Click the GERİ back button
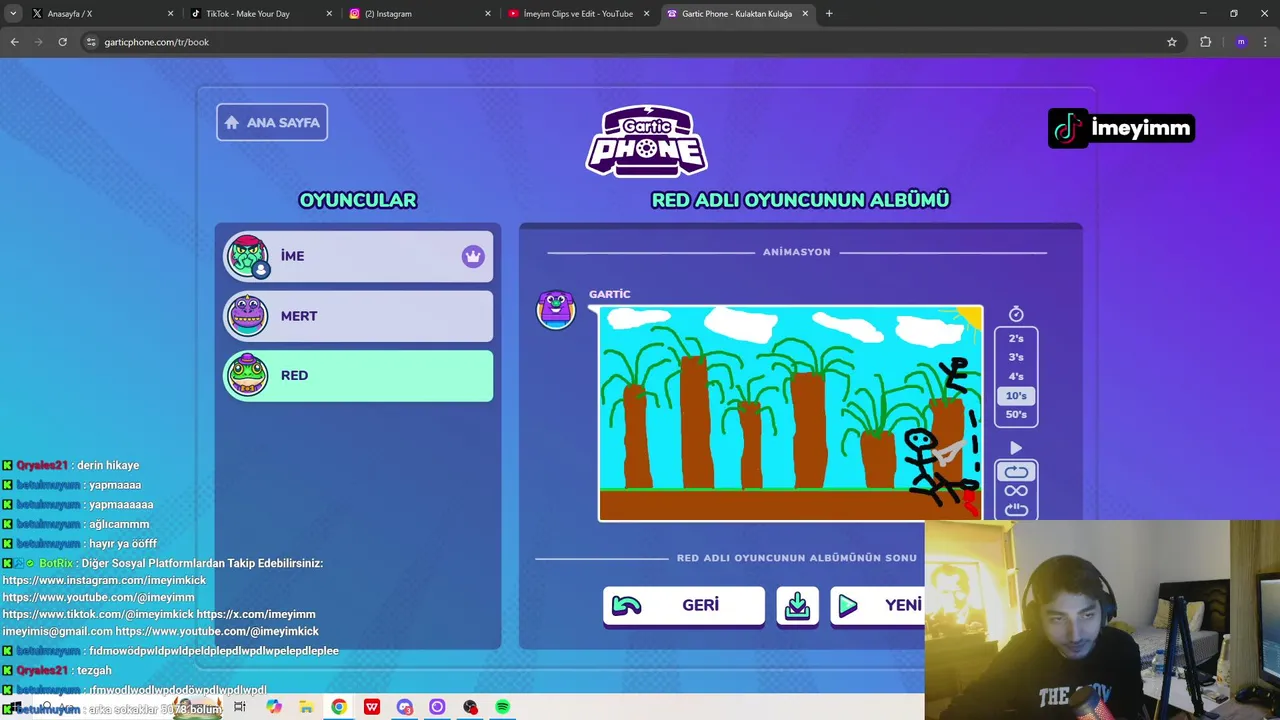The height and width of the screenshot is (720, 1280). (684, 606)
